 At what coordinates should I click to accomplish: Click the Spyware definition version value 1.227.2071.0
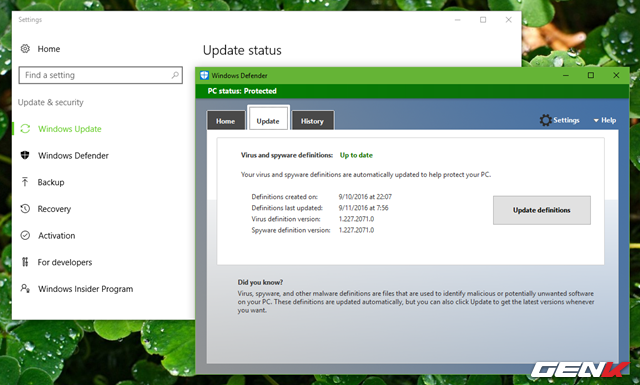(356, 230)
